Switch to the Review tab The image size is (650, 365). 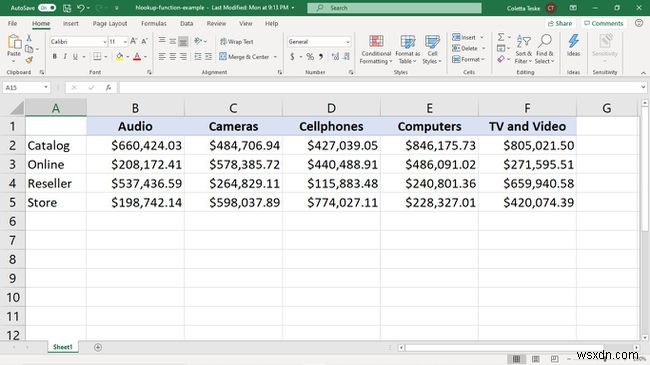[x=216, y=23]
